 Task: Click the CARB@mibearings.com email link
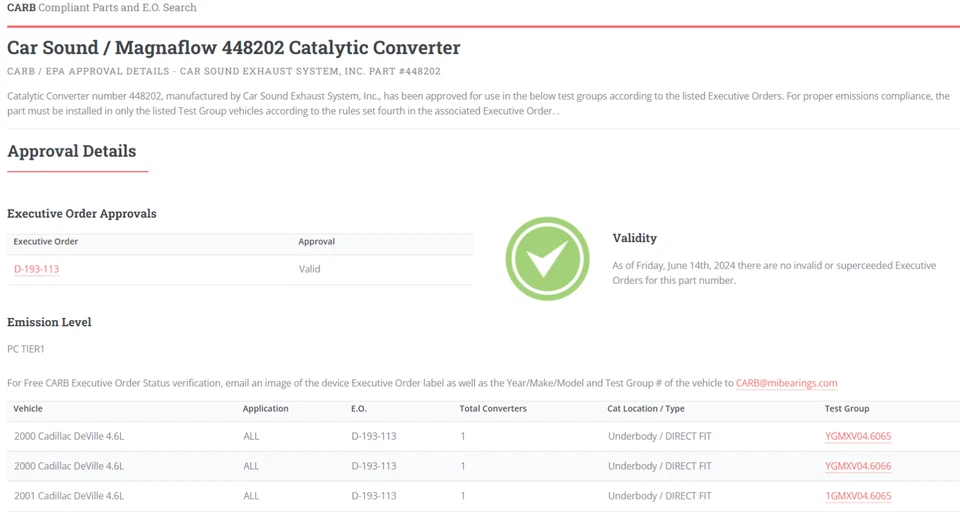(786, 383)
